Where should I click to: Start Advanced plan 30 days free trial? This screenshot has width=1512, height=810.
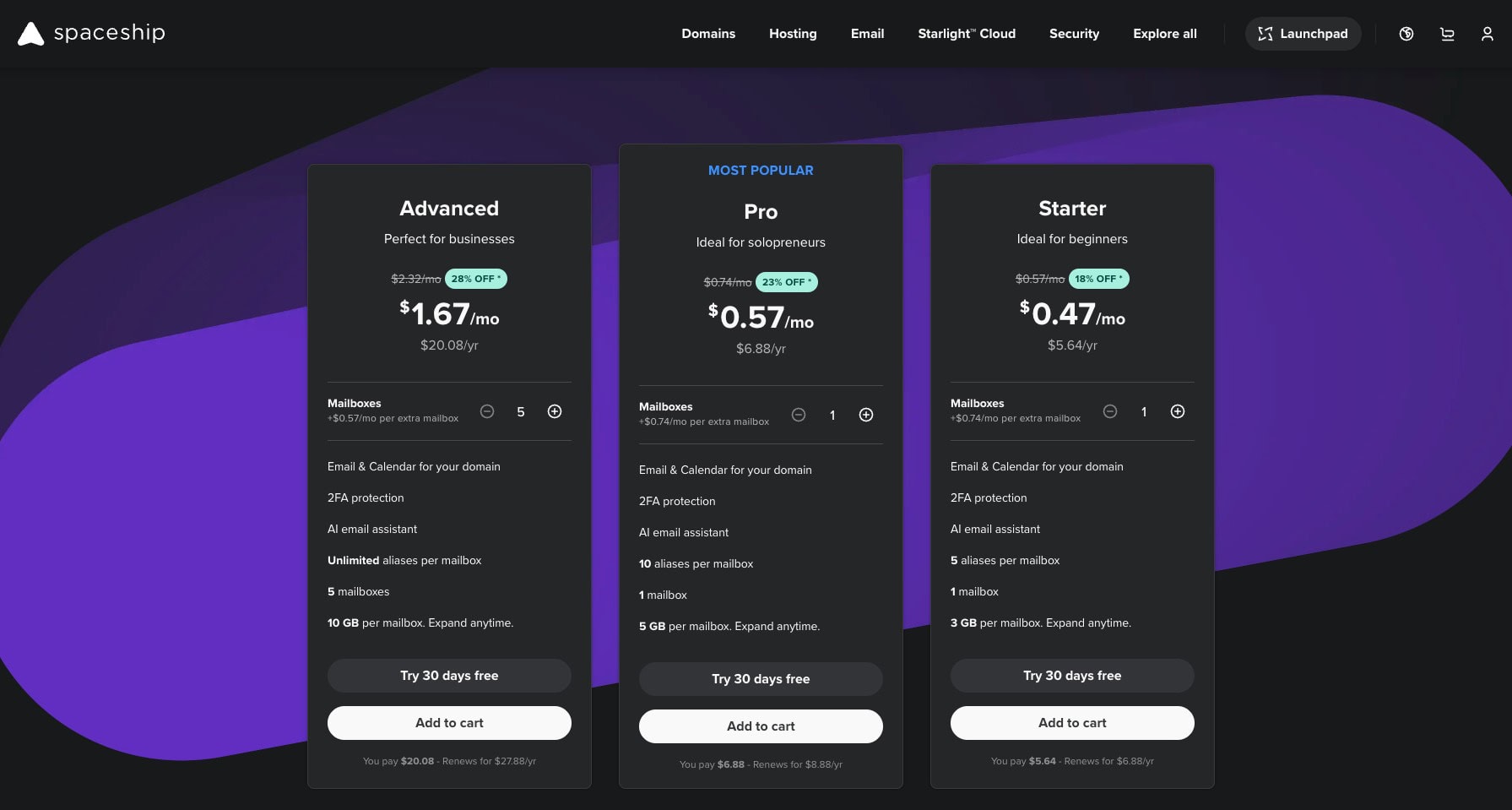[x=449, y=676]
